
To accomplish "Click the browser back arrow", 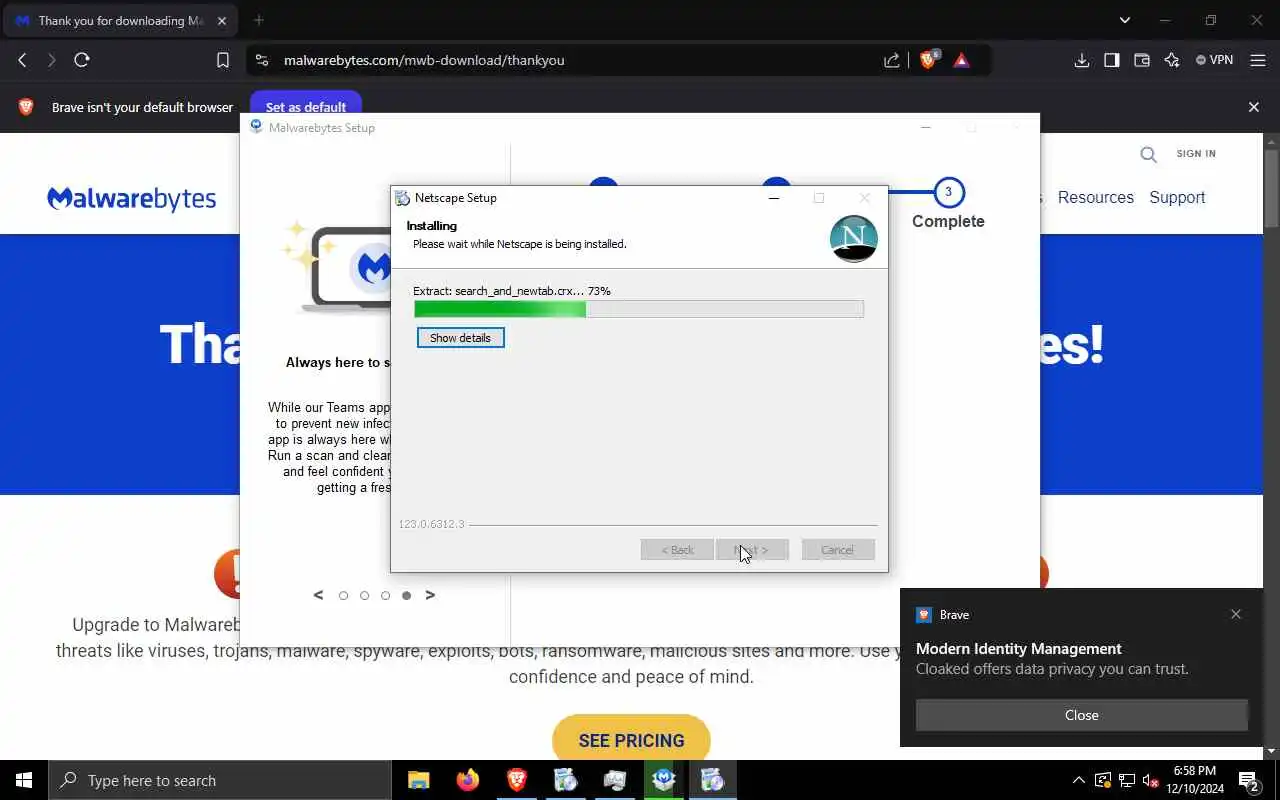I will (22, 60).
